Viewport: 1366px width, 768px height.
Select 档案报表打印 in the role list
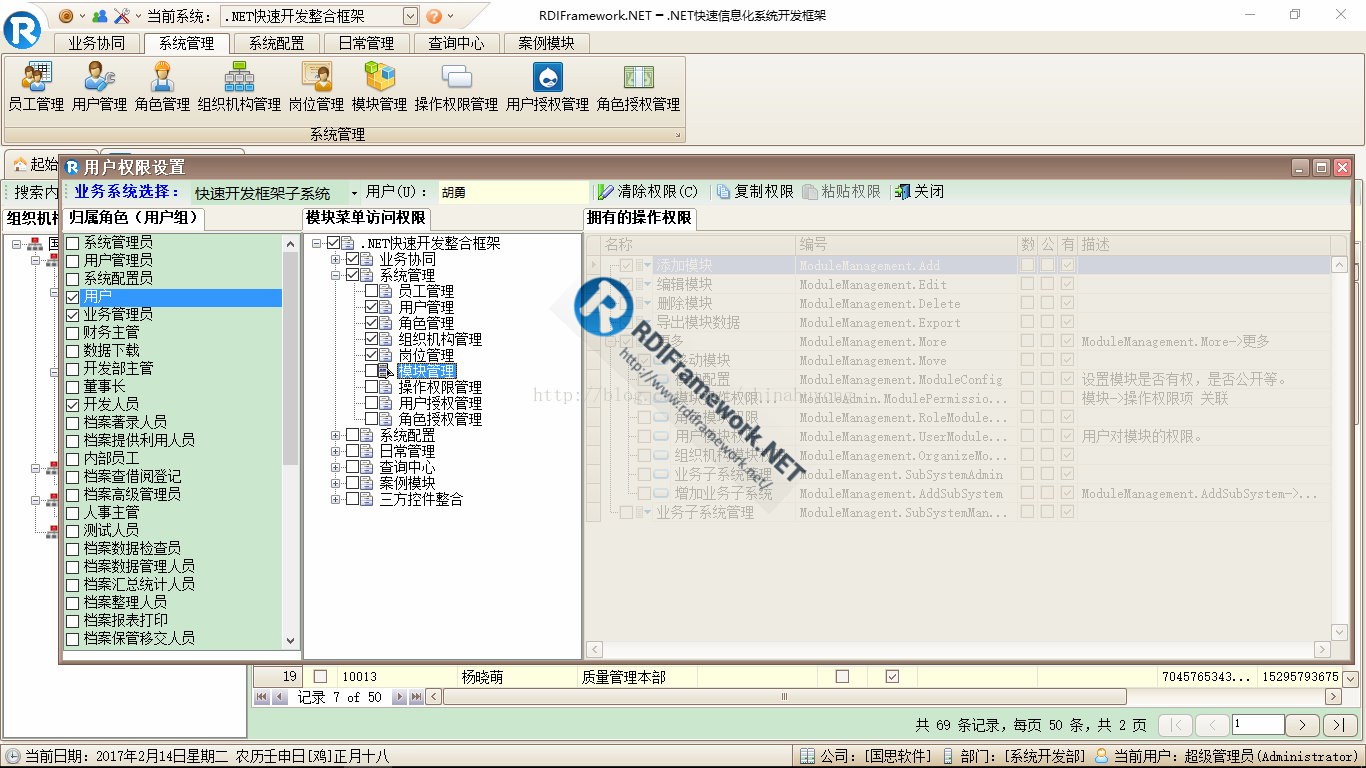point(125,620)
